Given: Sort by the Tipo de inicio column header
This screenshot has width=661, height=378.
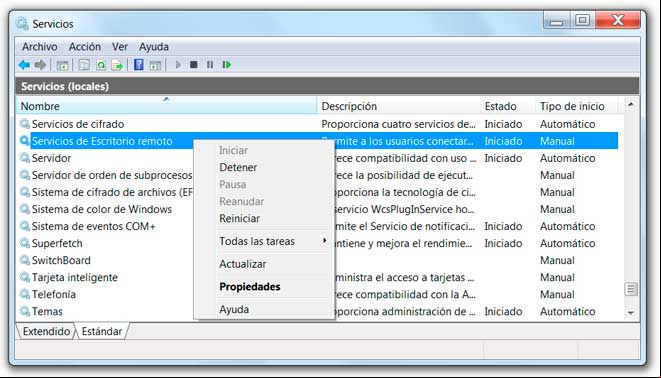Looking at the screenshot, I should point(577,106).
